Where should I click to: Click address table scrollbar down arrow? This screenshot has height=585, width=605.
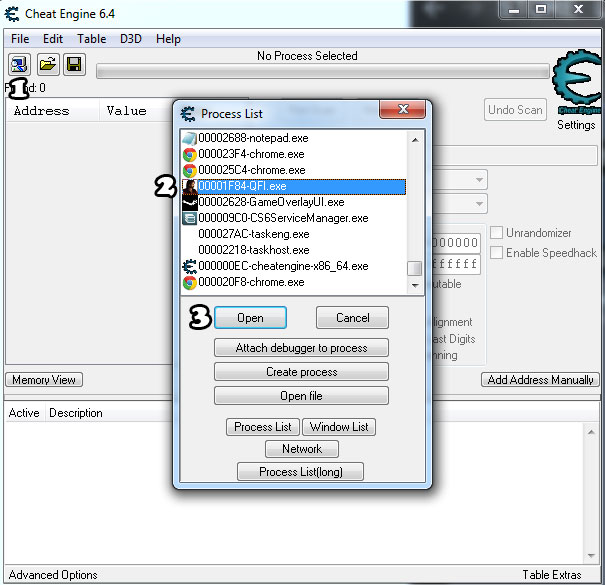point(591,556)
